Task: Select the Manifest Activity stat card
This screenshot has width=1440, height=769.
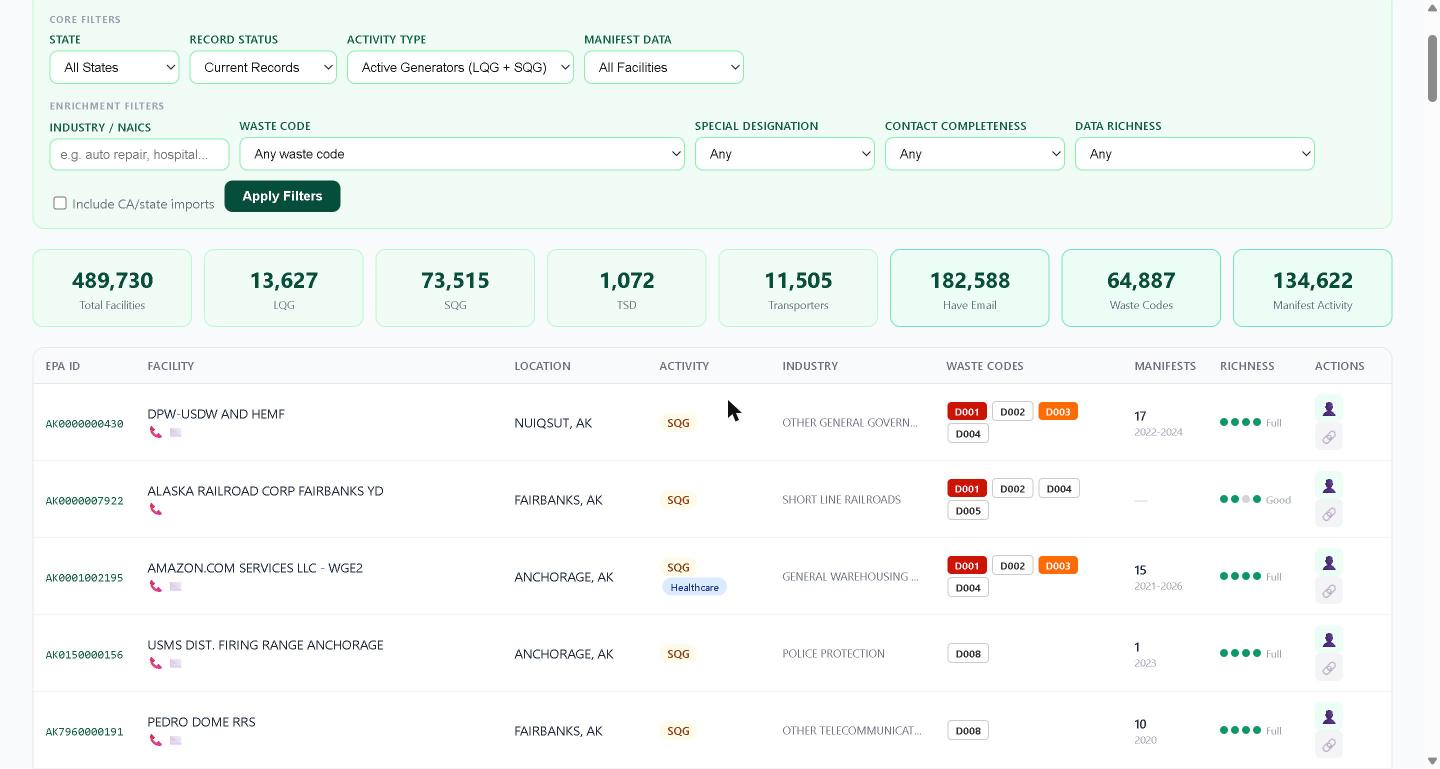Action: 1313,288
